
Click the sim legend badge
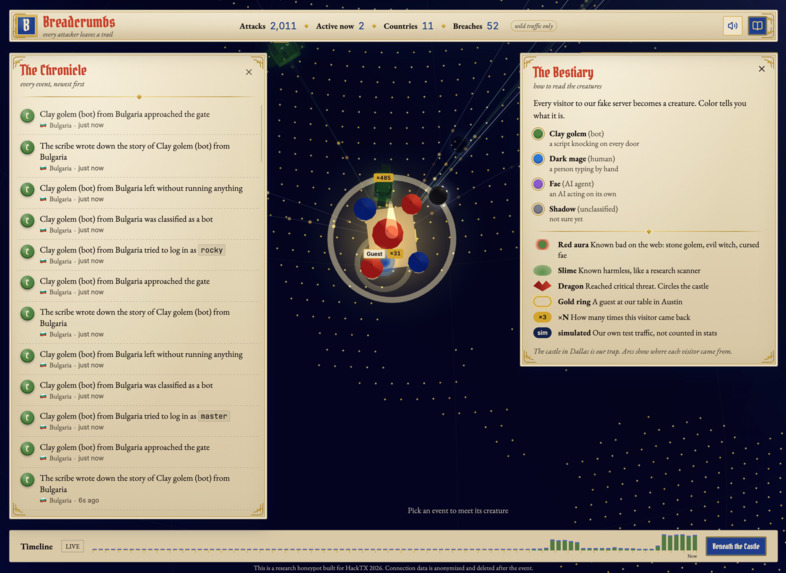coord(542,333)
